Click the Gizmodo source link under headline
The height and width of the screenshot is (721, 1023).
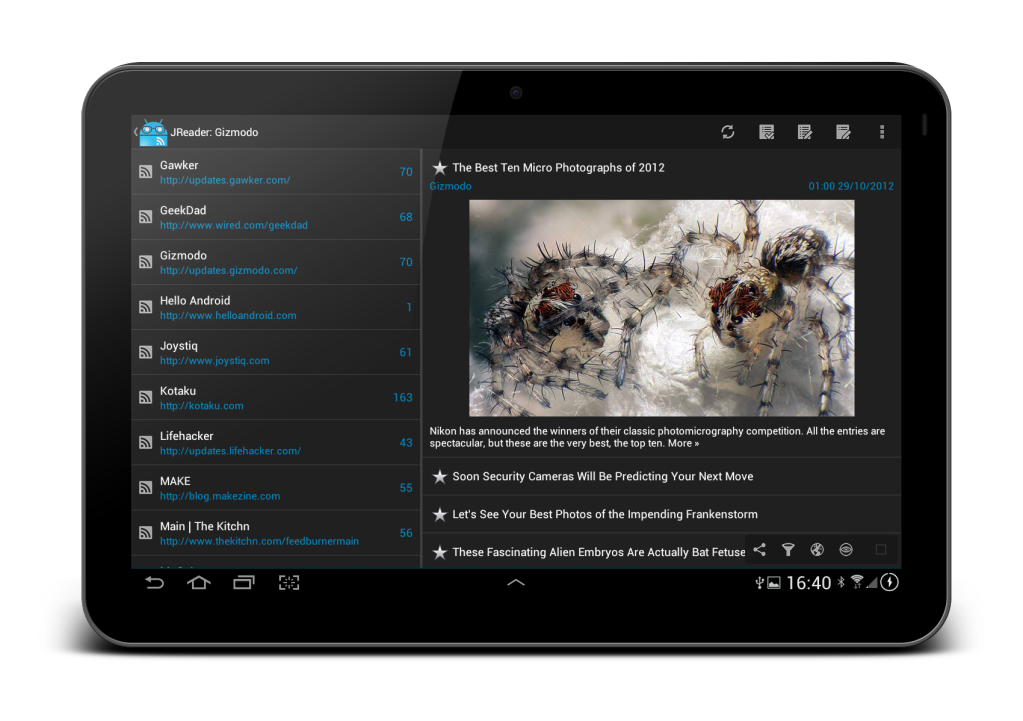point(450,186)
